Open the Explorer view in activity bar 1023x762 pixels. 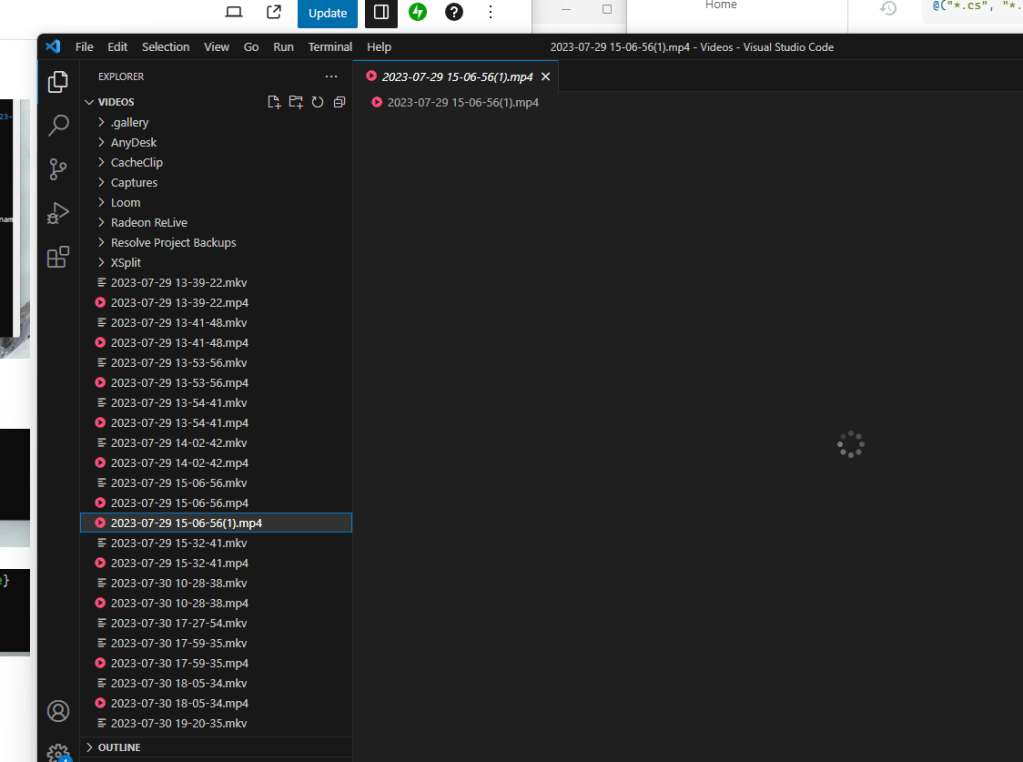58,82
